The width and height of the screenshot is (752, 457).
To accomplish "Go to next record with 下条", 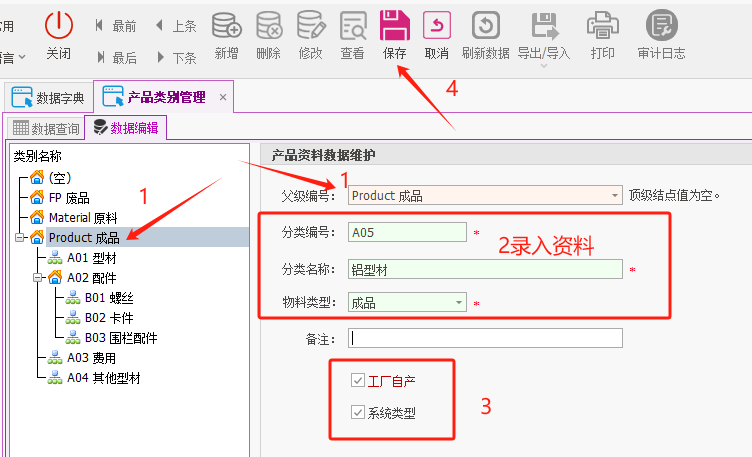I will 176,58.
